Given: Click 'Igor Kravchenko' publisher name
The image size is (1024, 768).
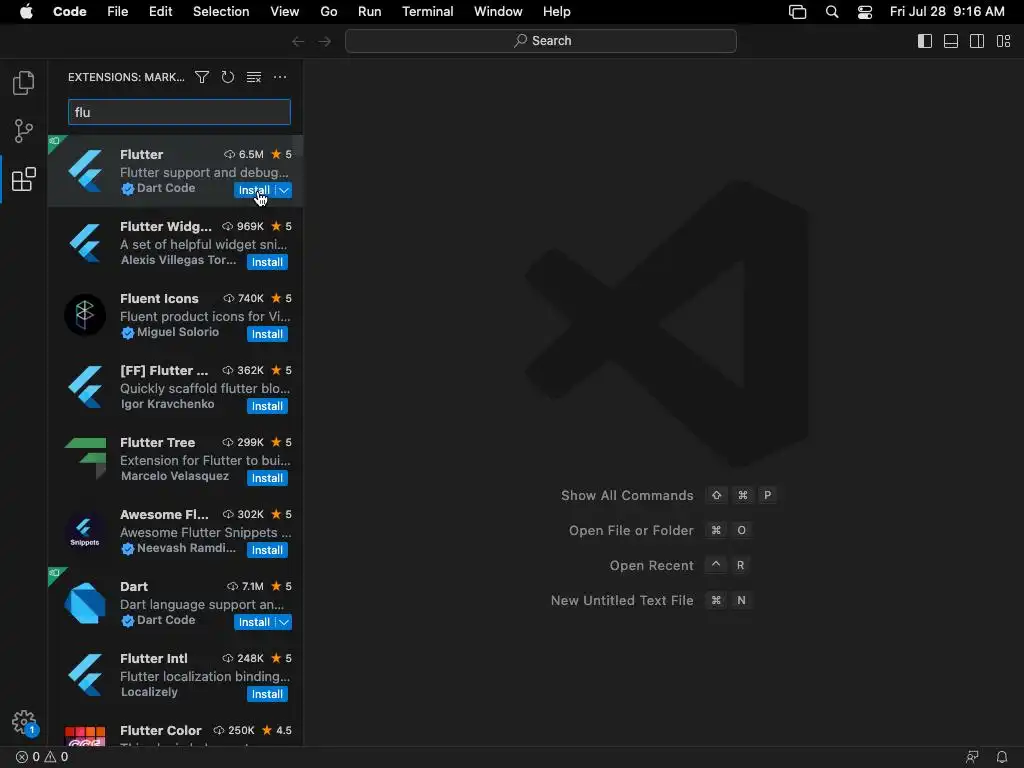Looking at the screenshot, I should pos(167,404).
